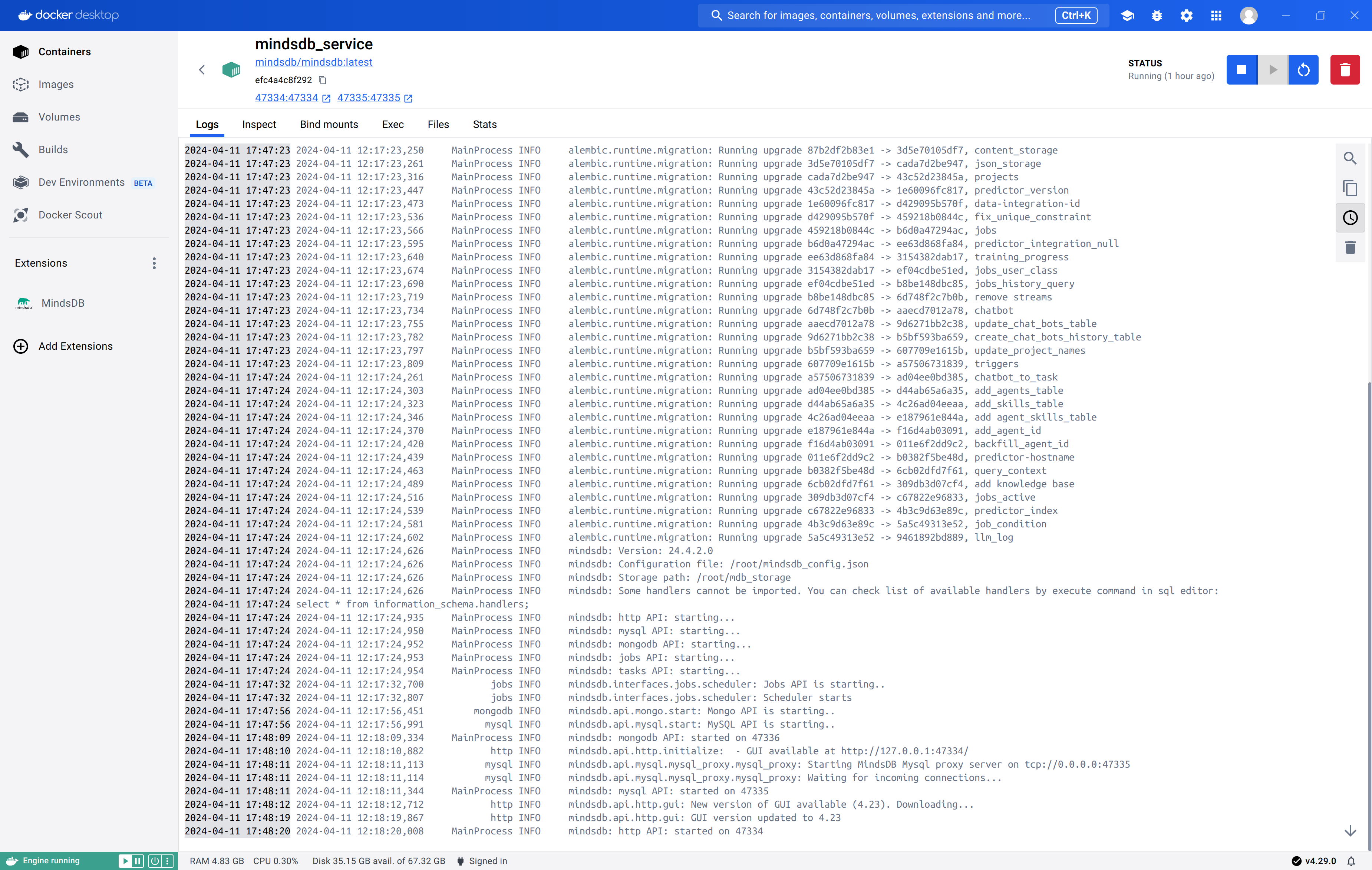Viewport: 1372px width, 870px height.
Task: Click the engine power button
Action: point(154,861)
